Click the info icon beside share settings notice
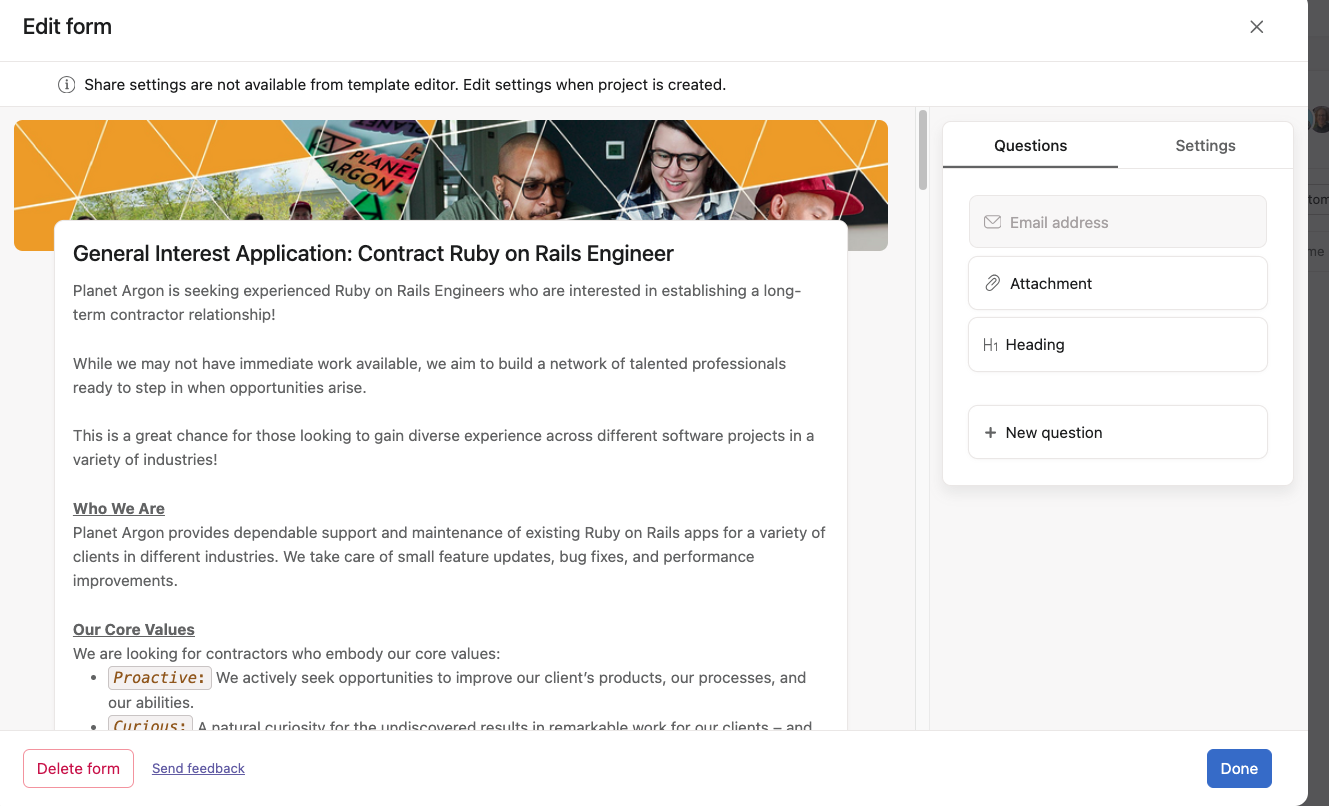Viewport: 1329px width, 806px height. 67,85
